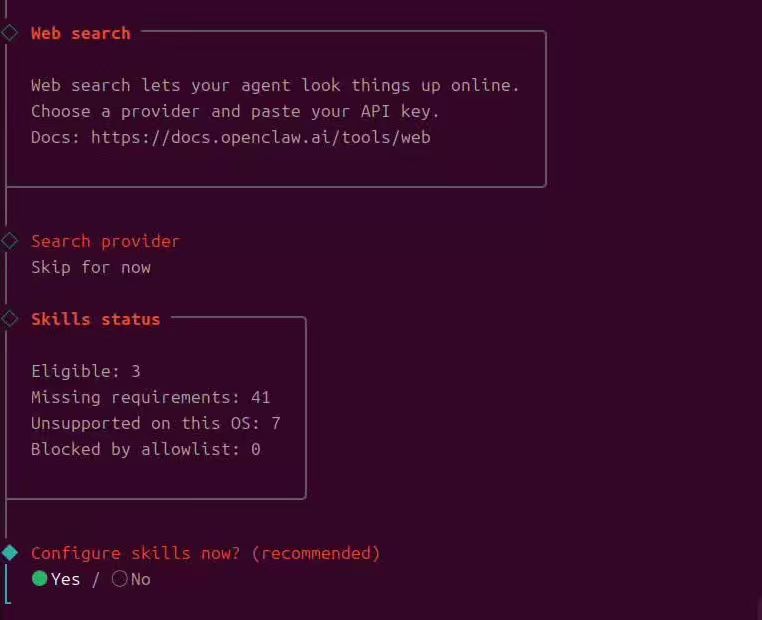Click the 'Yes' option label text
This screenshot has height=620, width=762.
(66, 579)
